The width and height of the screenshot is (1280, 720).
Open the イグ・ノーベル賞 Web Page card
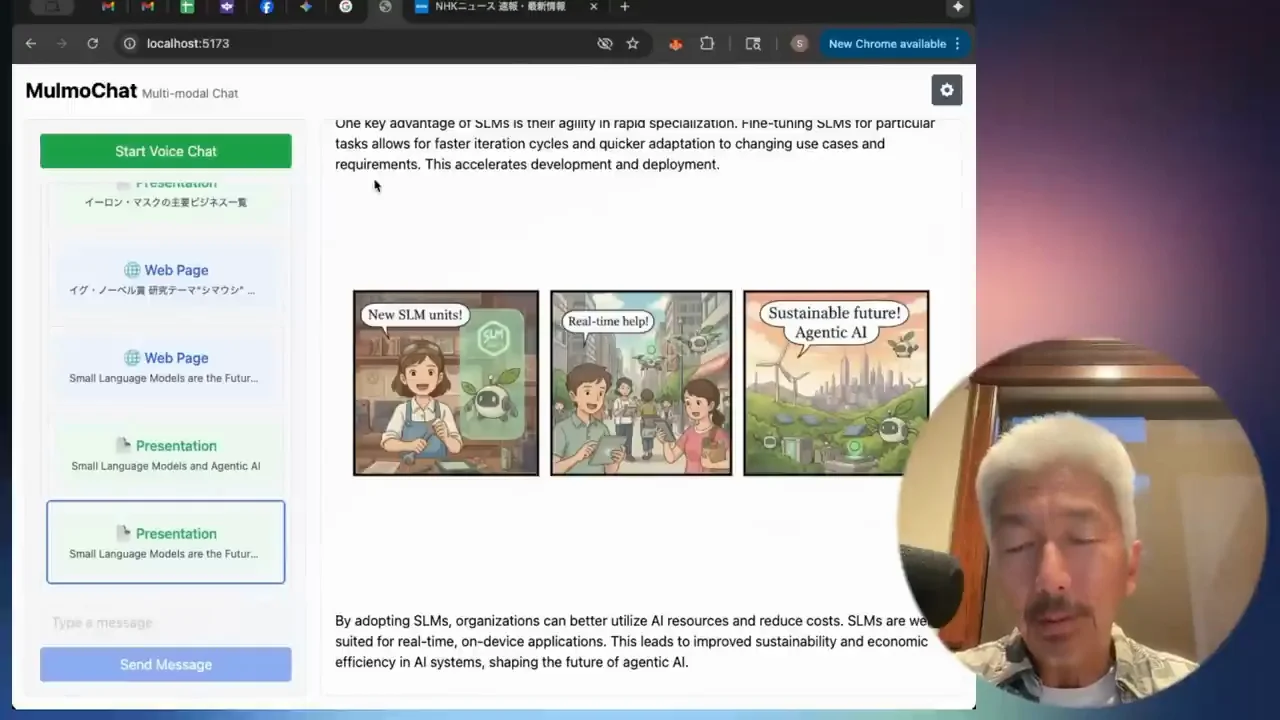coord(166,279)
